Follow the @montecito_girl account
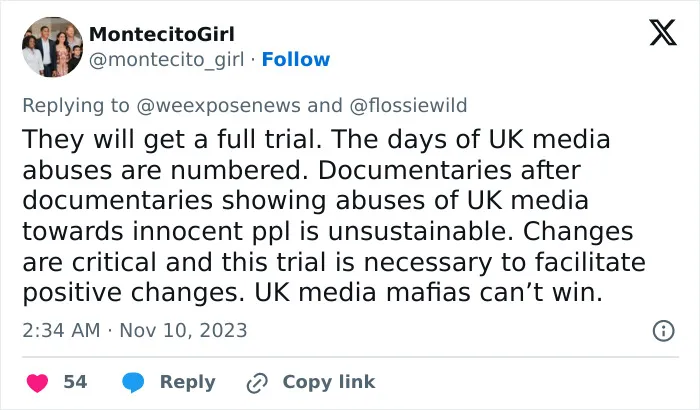This screenshot has width=700, height=410. pos(296,59)
